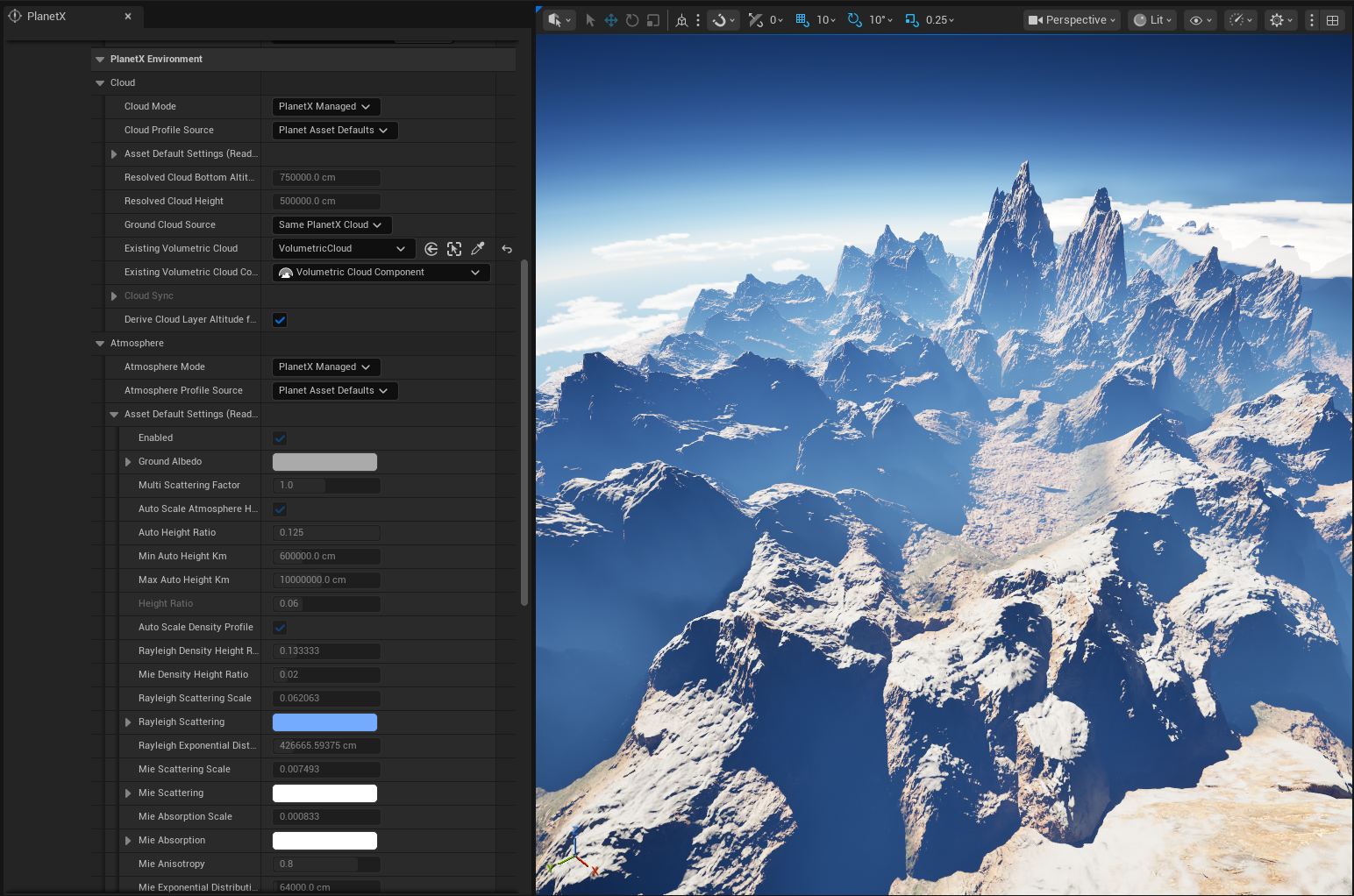The width and height of the screenshot is (1354, 896).
Task: Open rotation snap 10° dropdown
Action: click(880, 20)
